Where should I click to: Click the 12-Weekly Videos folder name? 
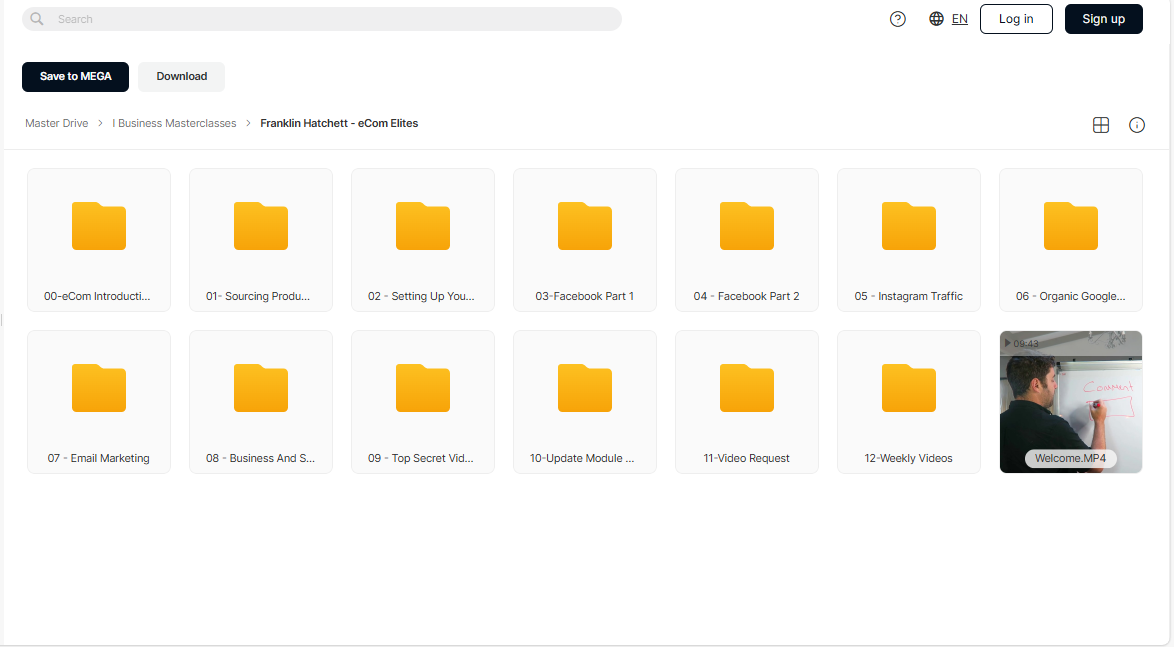(909, 458)
